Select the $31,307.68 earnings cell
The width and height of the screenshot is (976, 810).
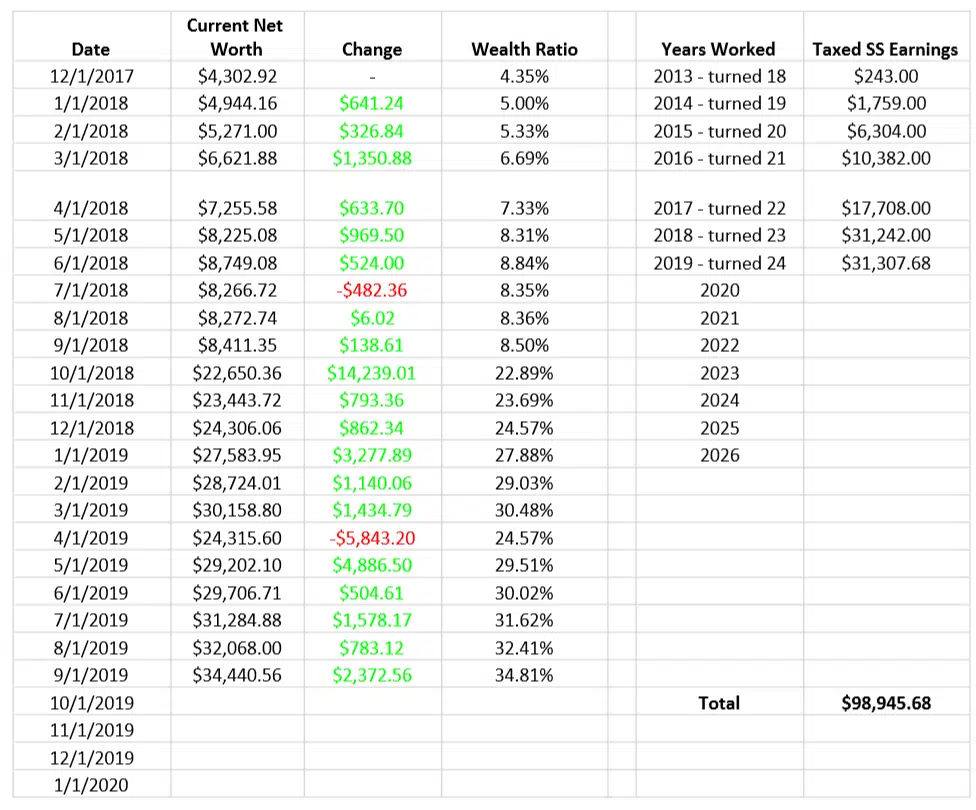(886, 263)
